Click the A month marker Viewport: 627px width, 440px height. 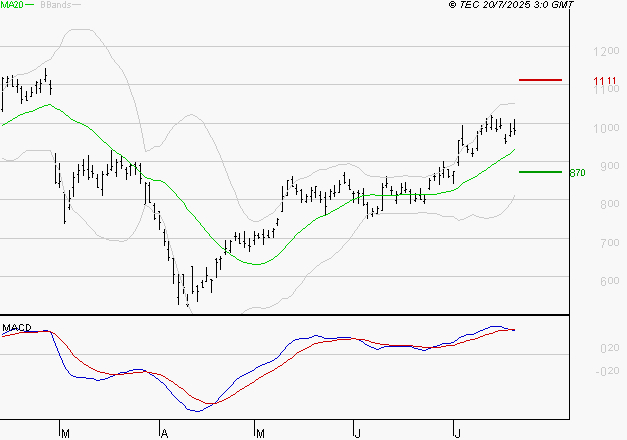[x=164, y=433]
